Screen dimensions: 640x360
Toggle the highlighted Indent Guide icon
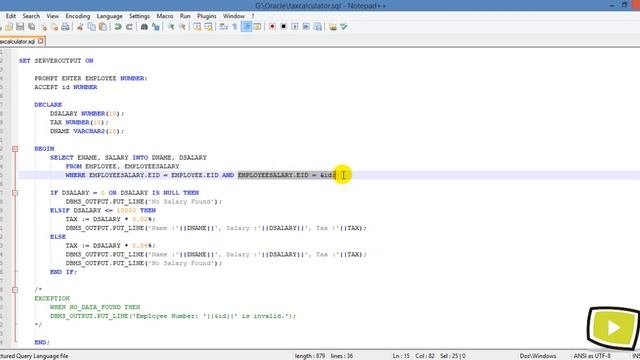[x=247, y=27]
